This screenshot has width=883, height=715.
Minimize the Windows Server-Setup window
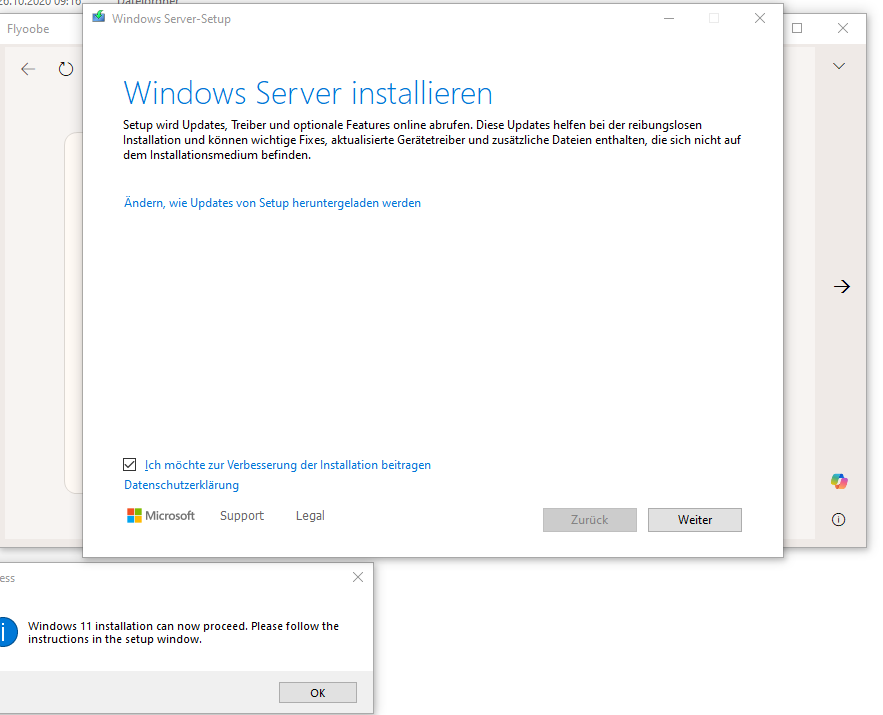click(x=667, y=18)
